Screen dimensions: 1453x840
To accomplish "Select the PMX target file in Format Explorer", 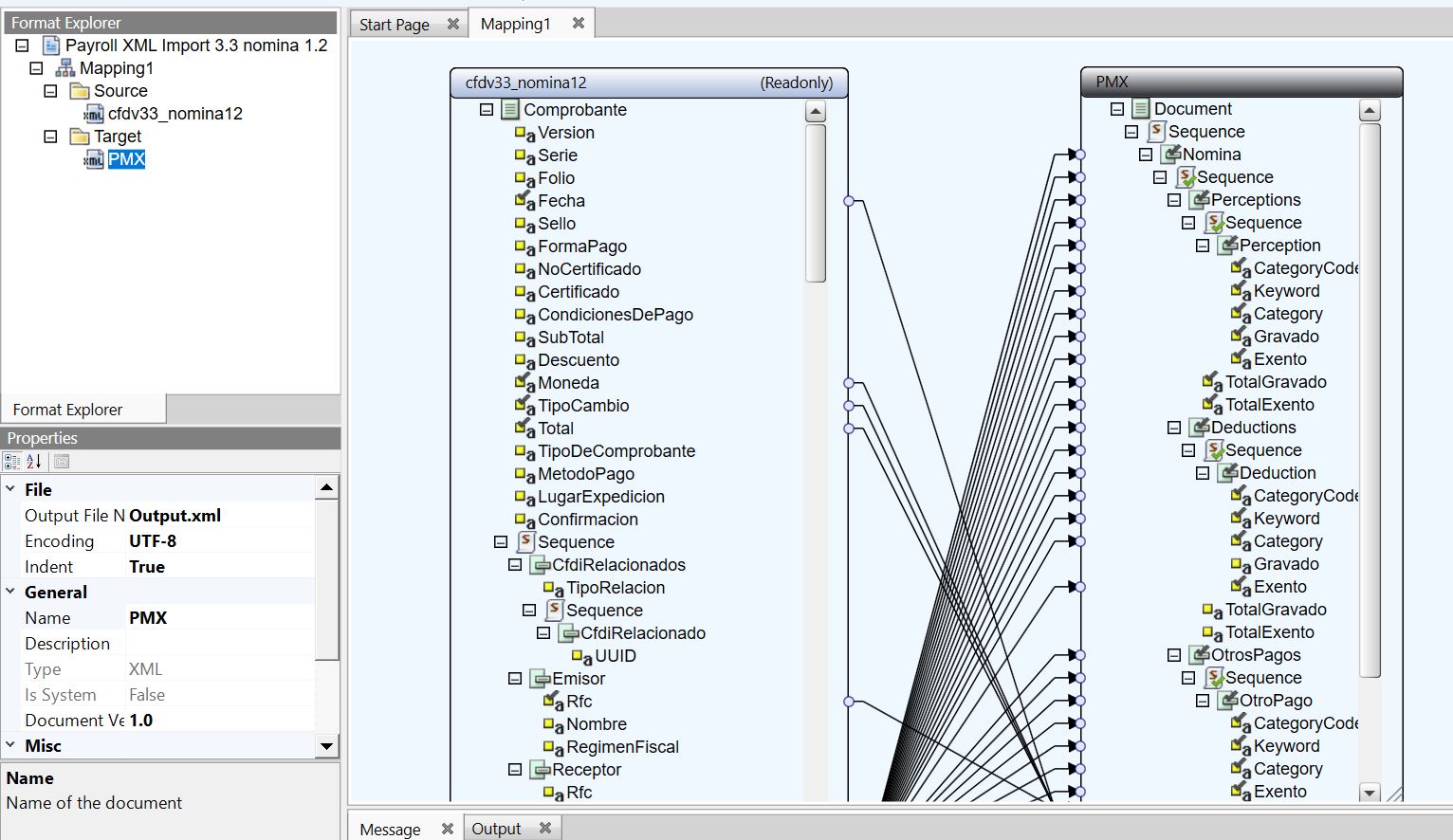I will tap(126, 159).
